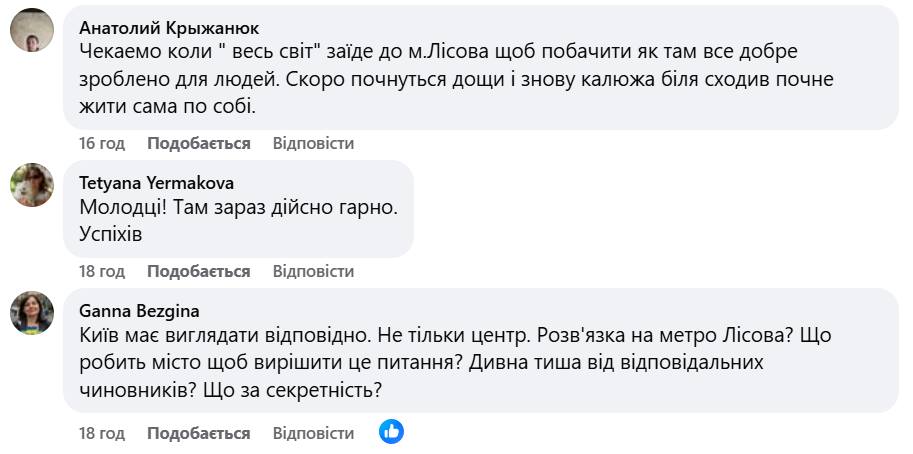Viewport: 913px width, 454px height.
Task: Click the "16 год" timestamp
Action: [x=101, y=143]
